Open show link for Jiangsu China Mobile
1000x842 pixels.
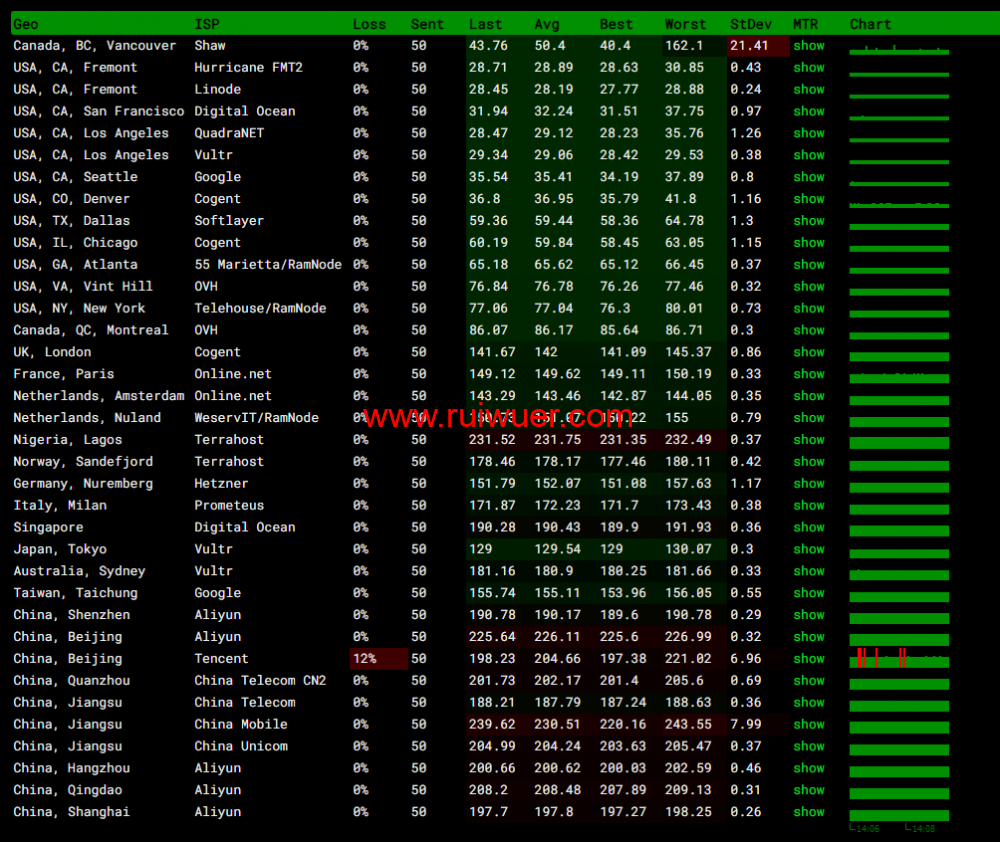pyautogui.click(x=808, y=725)
